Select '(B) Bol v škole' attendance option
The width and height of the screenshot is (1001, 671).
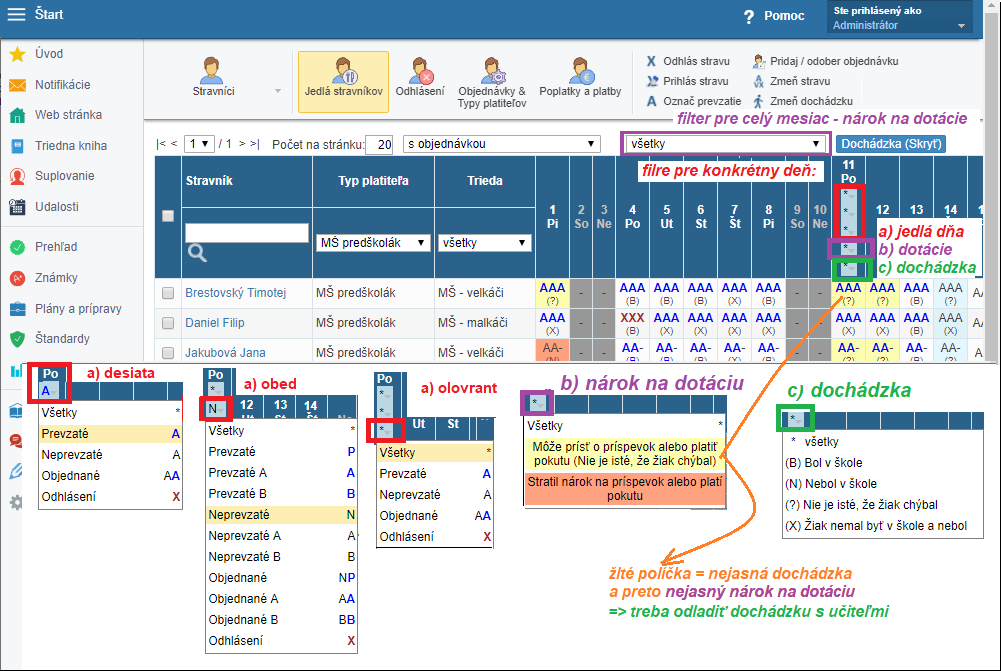882,463
